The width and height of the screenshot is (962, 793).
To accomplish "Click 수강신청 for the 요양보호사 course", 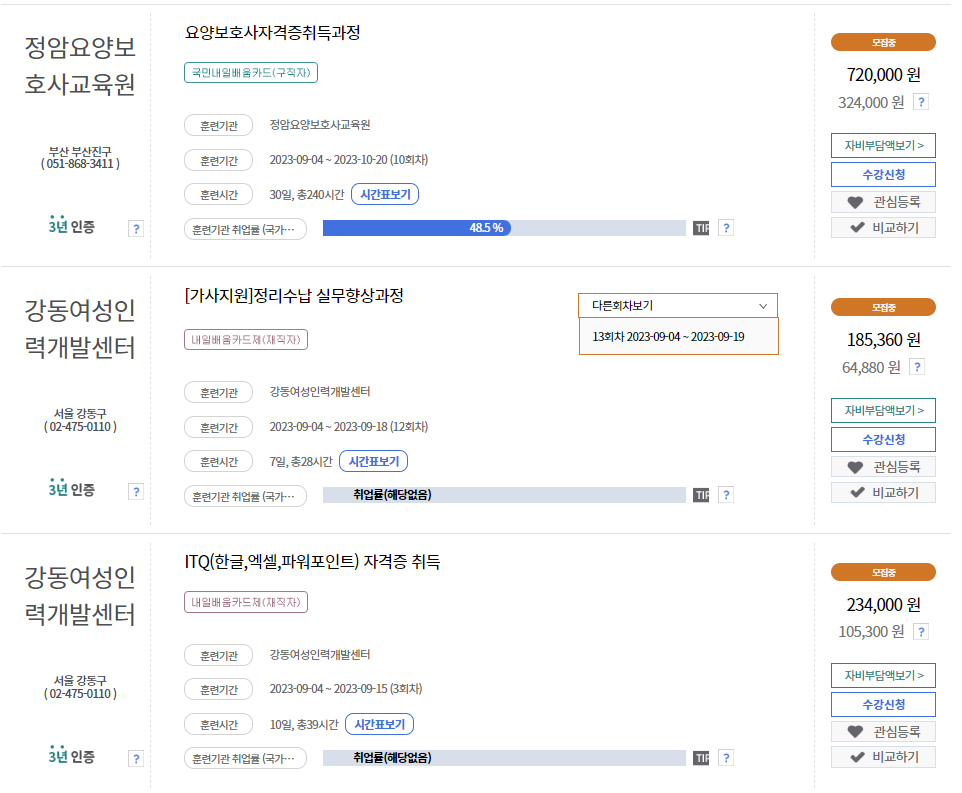I will (883, 176).
